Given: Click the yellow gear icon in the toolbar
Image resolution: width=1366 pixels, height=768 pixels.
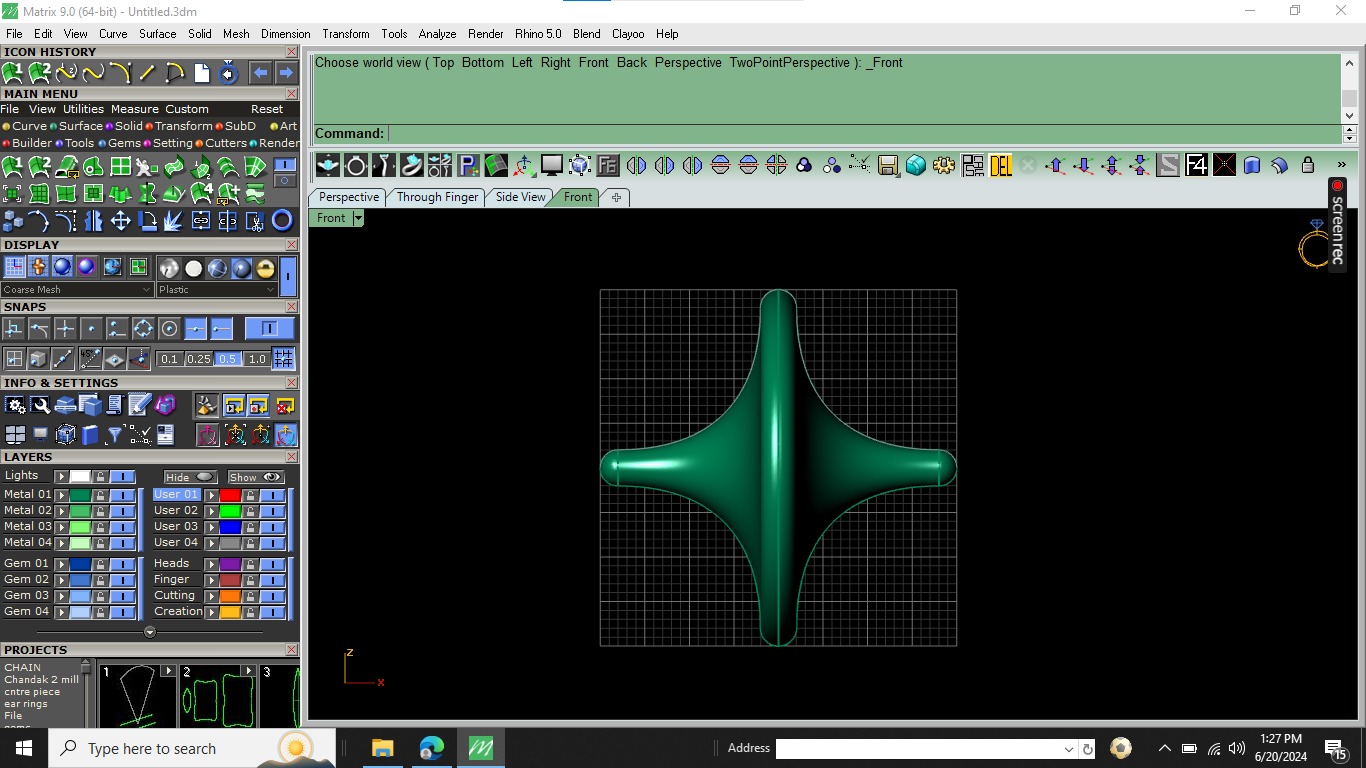Looking at the screenshot, I should (944, 165).
